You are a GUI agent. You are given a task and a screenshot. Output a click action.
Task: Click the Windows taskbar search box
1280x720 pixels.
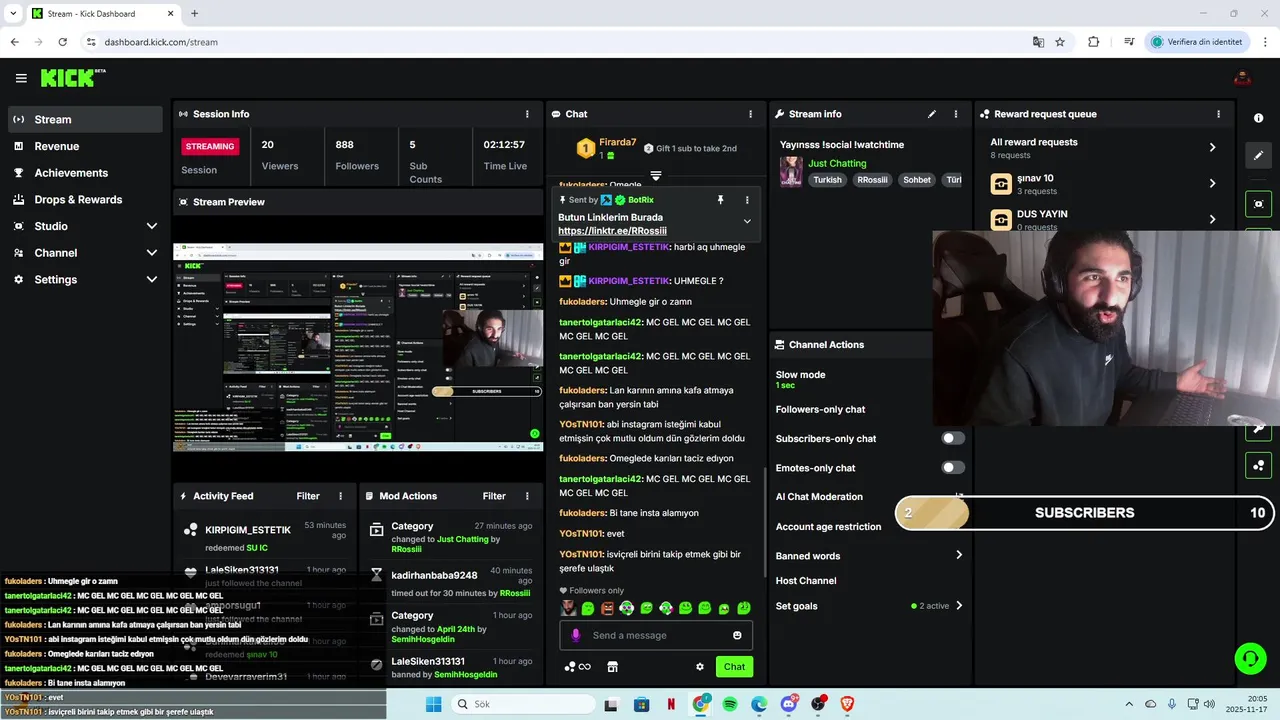[x=524, y=704]
